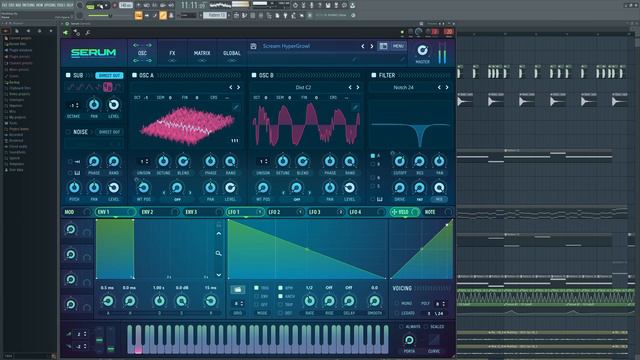Click OSC A 3D wavetable view toggle bars
The width and height of the screenshot is (640, 360).
click(x=235, y=141)
